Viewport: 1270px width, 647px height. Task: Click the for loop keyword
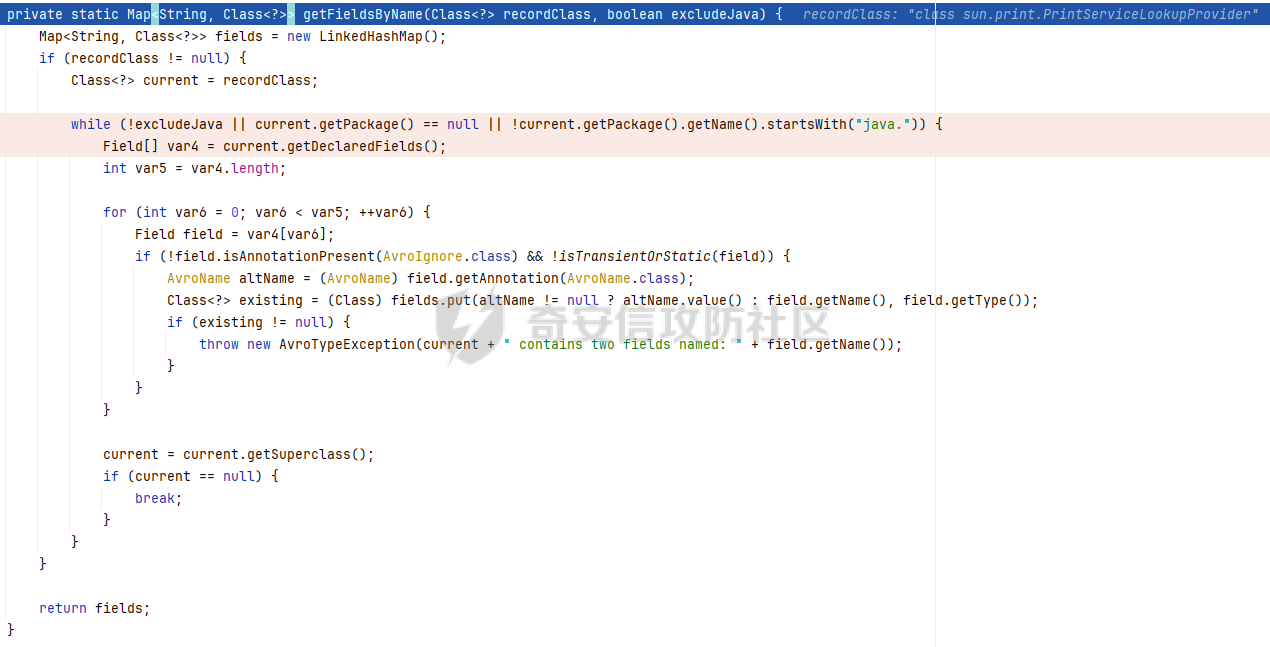[x=114, y=212]
